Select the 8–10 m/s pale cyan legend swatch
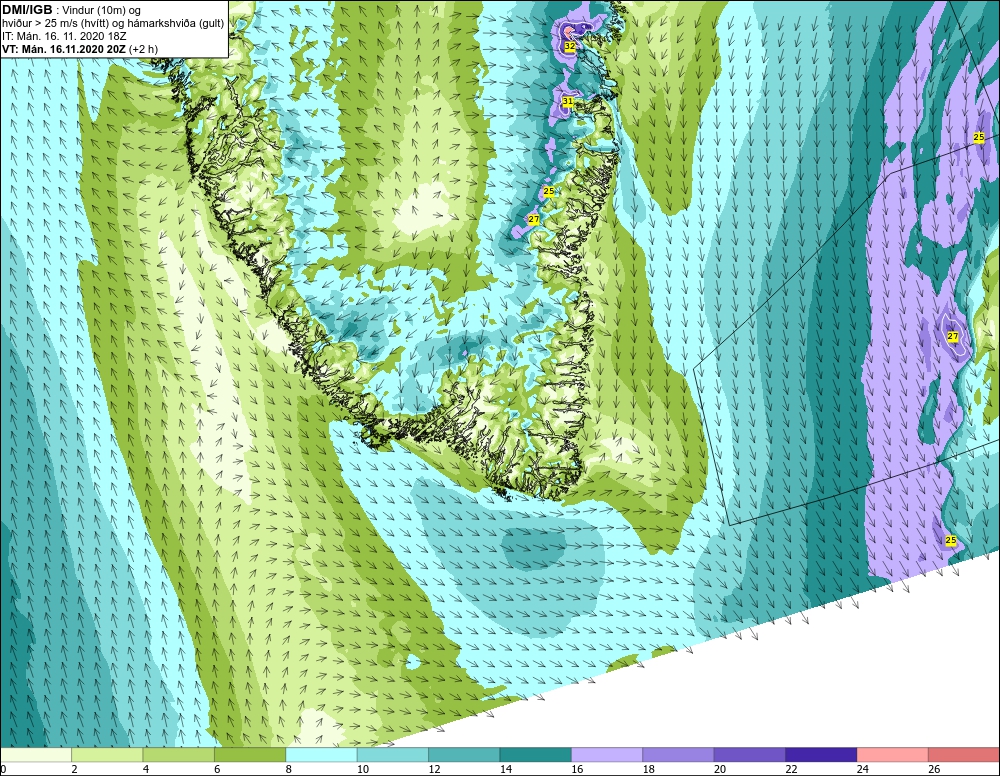Image resolution: width=1000 pixels, height=776 pixels. 321,755
